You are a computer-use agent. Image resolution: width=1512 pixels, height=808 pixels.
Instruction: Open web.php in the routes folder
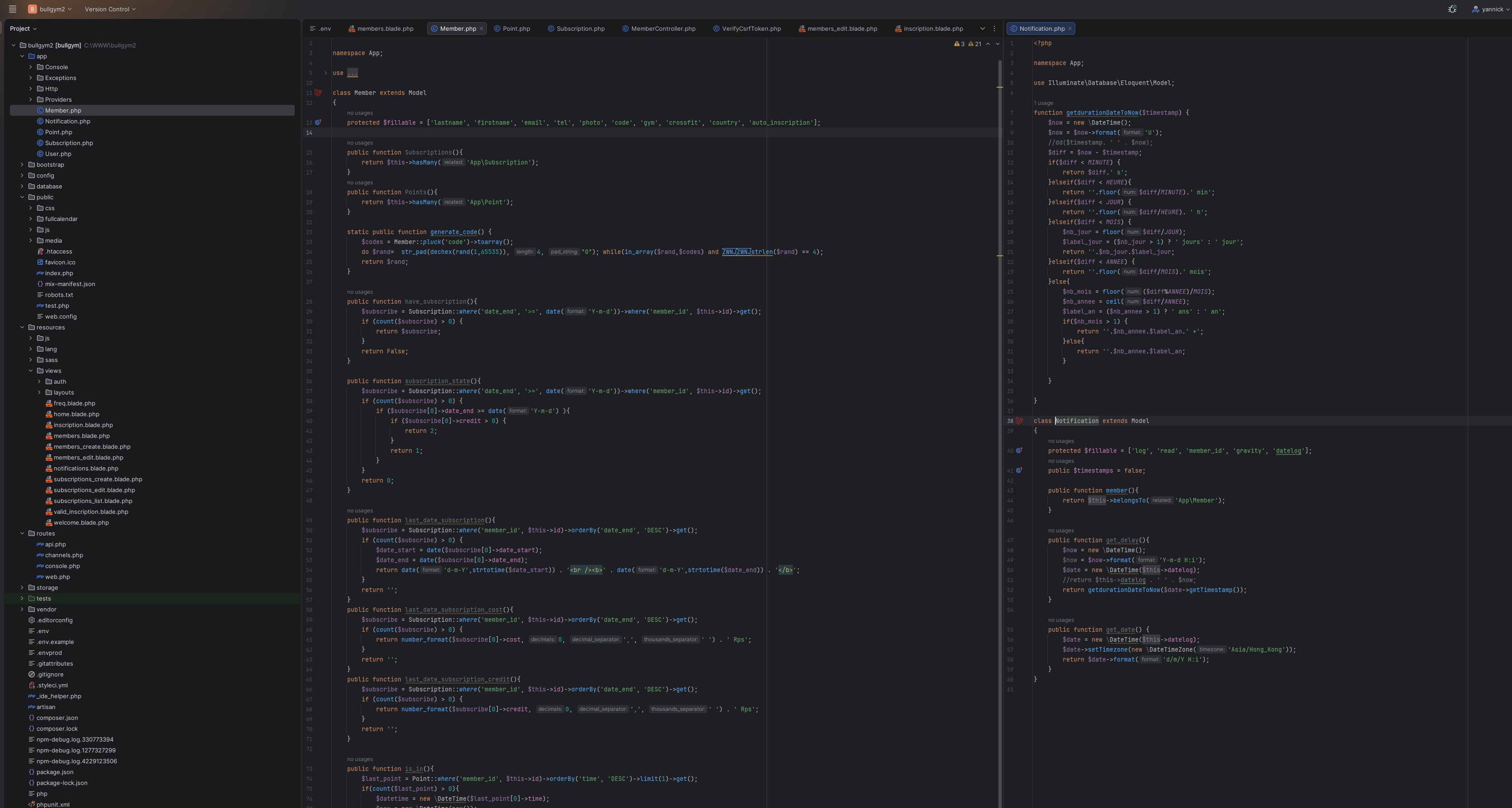(x=57, y=577)
